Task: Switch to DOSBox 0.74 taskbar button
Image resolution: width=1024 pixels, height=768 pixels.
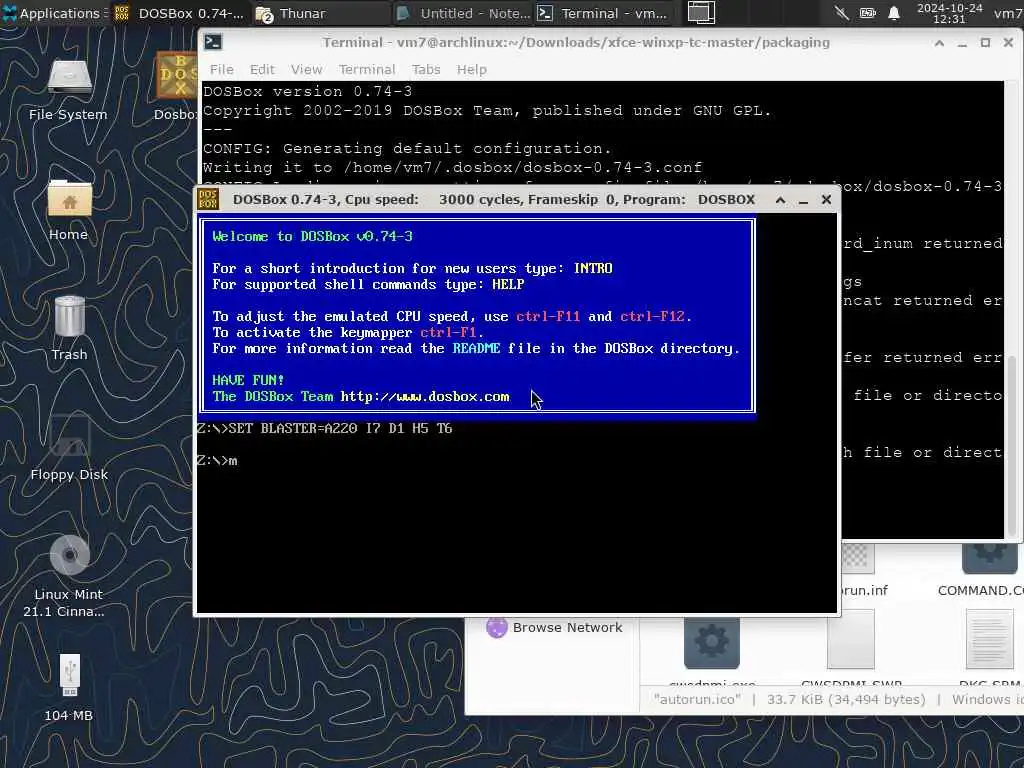Action: coord(179,13)
